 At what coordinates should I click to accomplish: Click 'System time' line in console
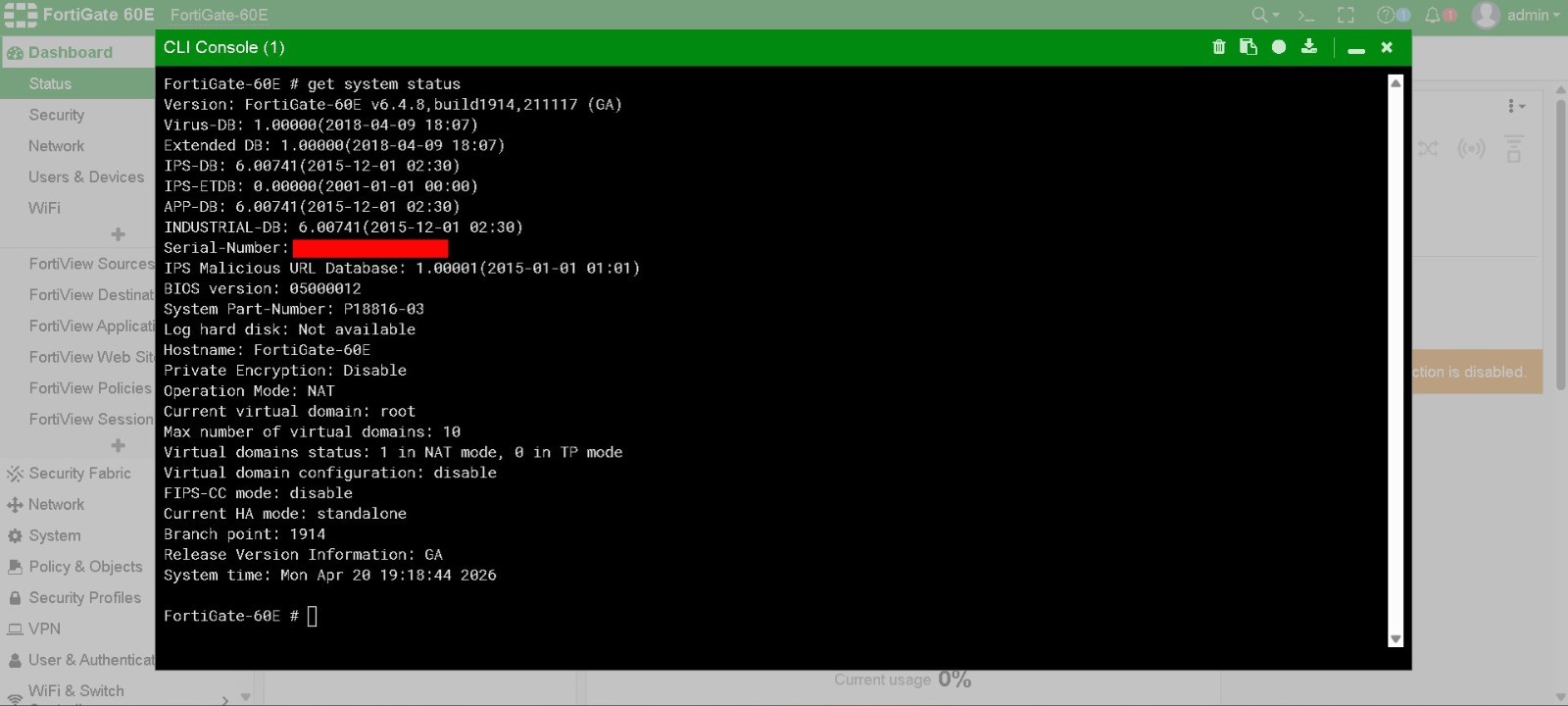pyautogui.click(x=329, y=575)
